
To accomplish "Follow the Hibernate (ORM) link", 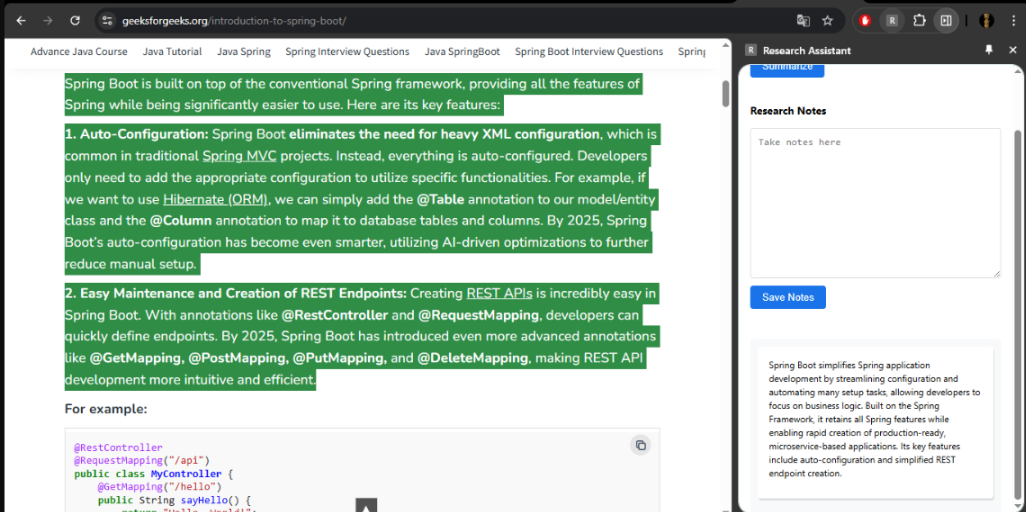I will [x=215, y=199].
